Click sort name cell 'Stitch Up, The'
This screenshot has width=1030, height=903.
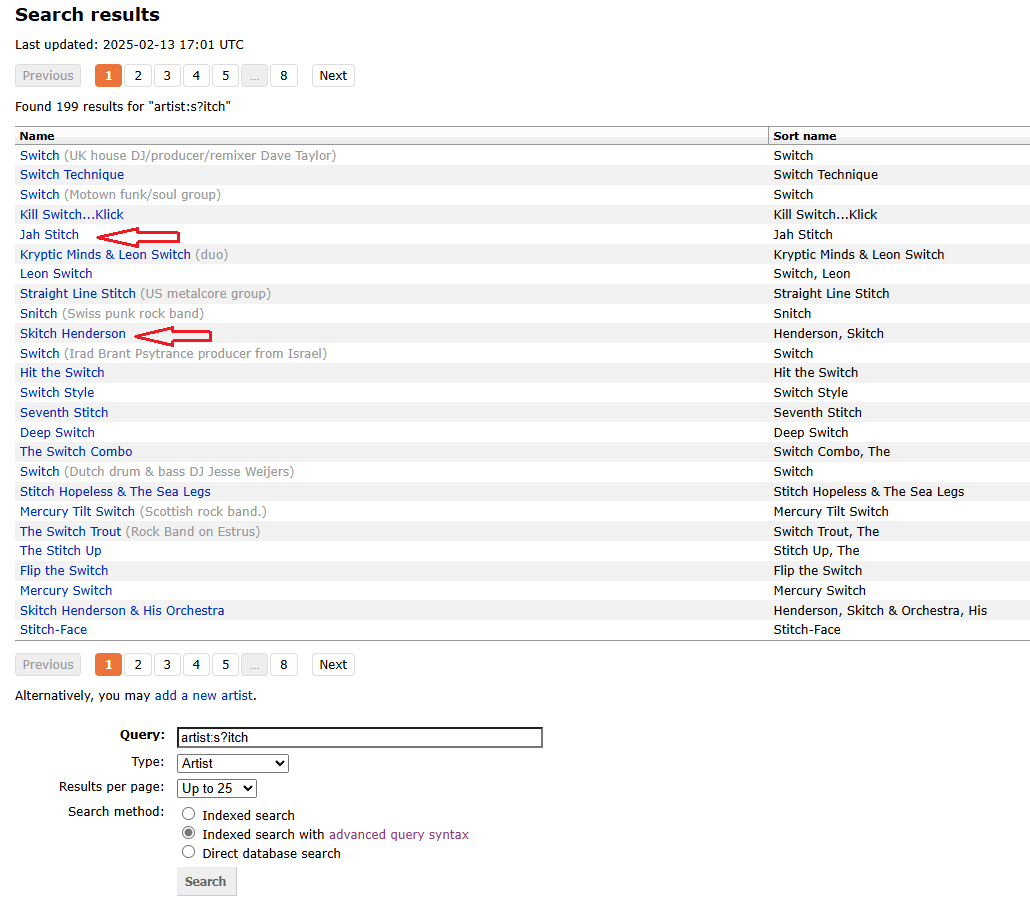point(817,550)
